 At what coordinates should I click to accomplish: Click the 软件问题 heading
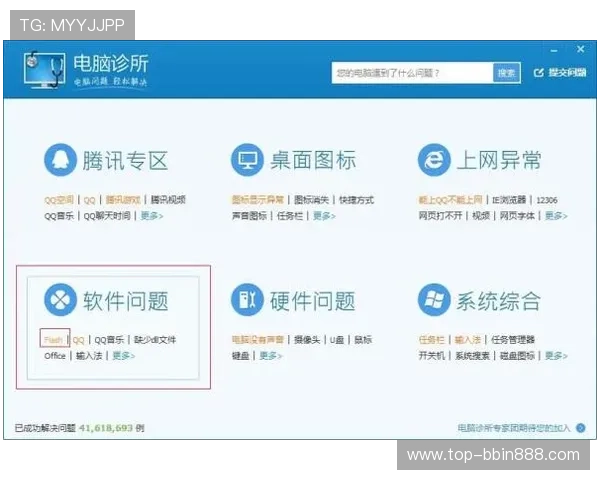point(126,301)
